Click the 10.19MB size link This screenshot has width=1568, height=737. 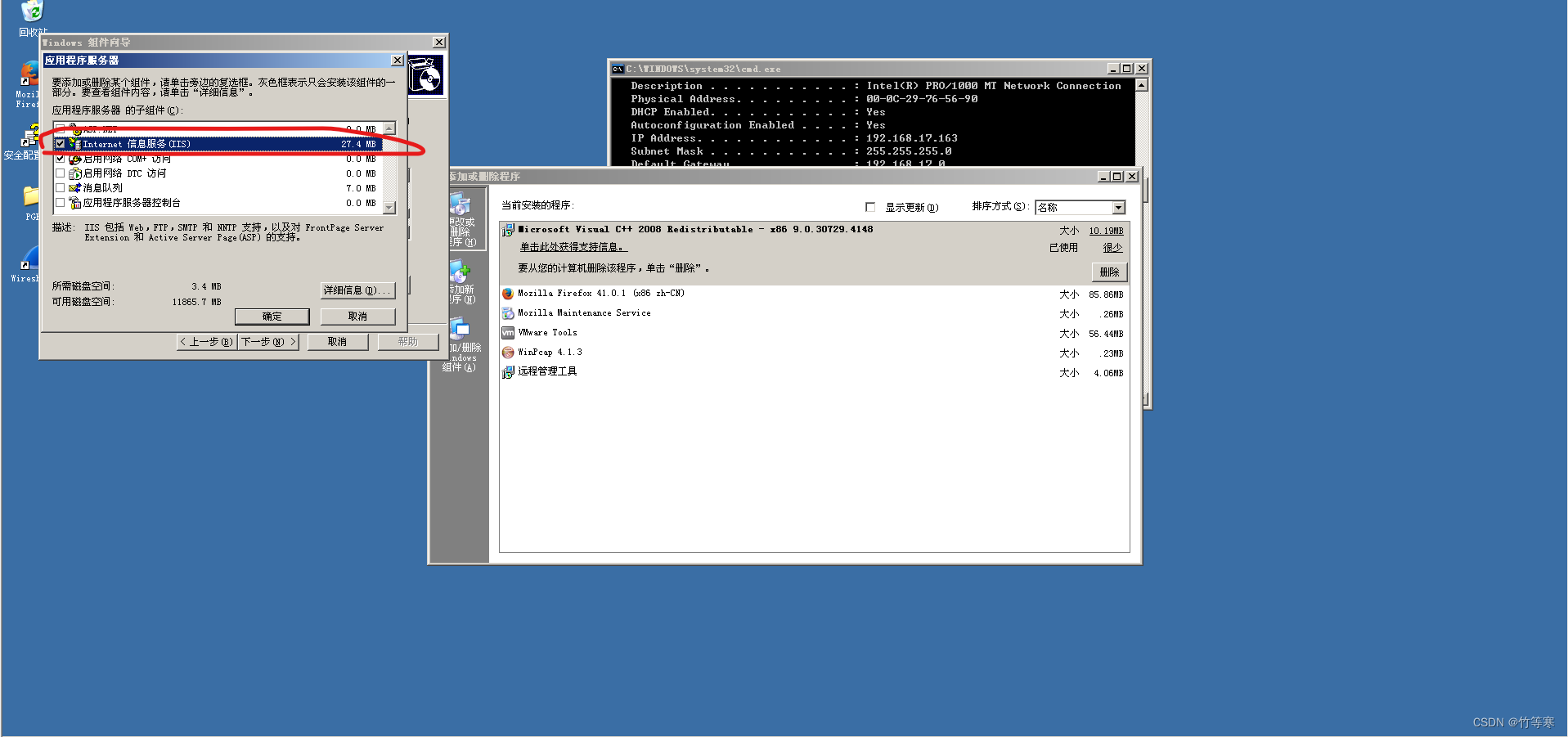(x=1106, y=231)
